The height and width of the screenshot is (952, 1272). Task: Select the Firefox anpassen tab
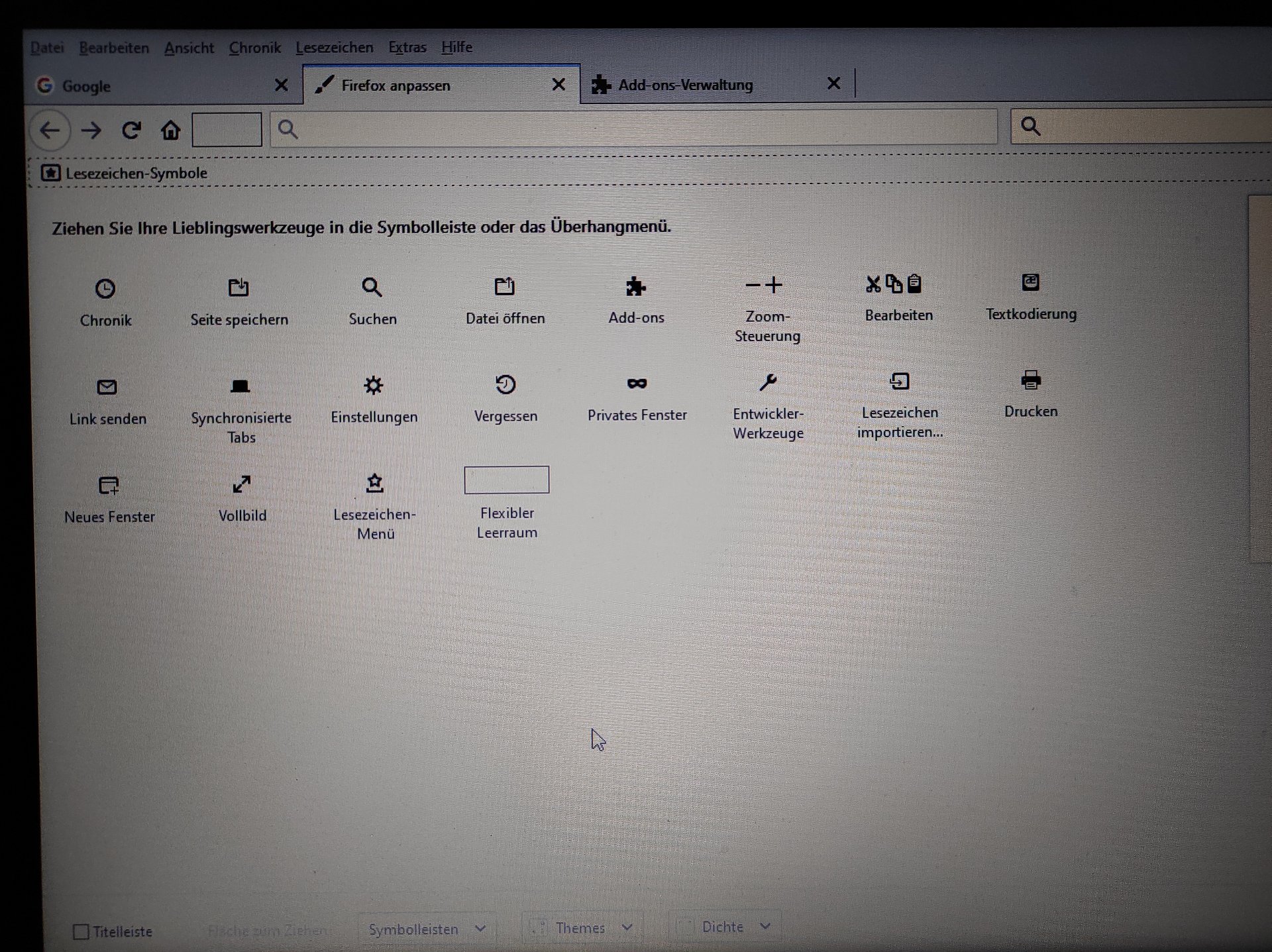click(x=441, y=85)
